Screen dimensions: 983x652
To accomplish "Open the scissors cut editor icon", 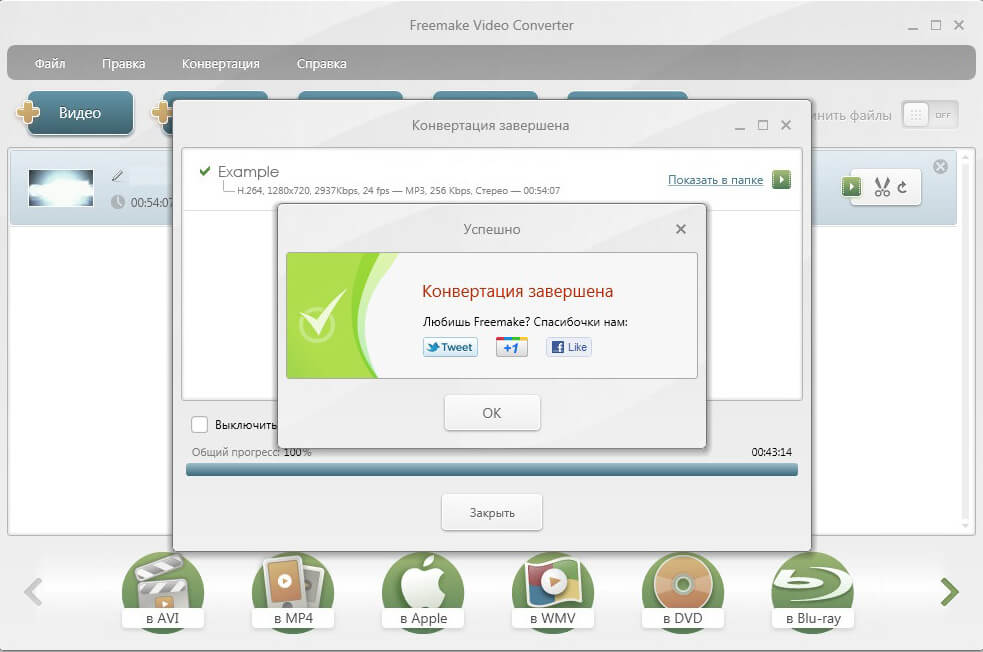I will pos(882,187).
